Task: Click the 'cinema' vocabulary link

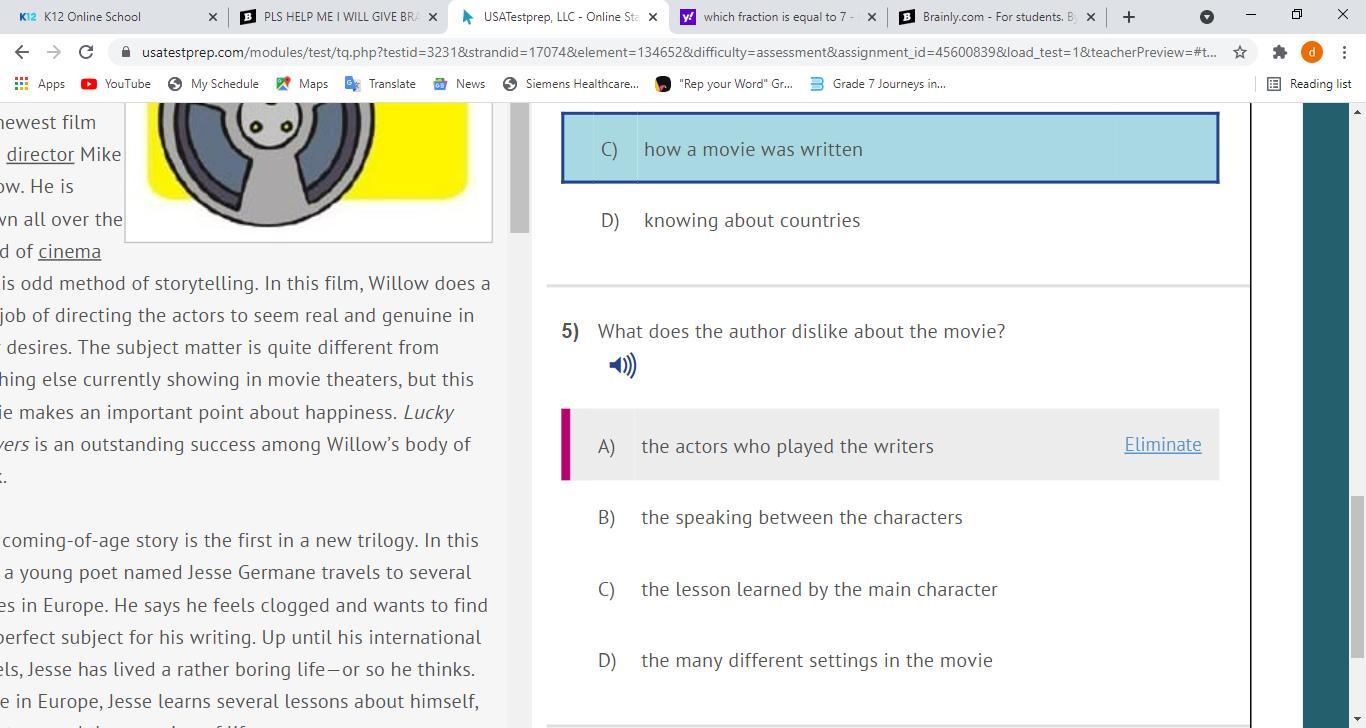Action: pyautogui.click(x=69, y=251)
